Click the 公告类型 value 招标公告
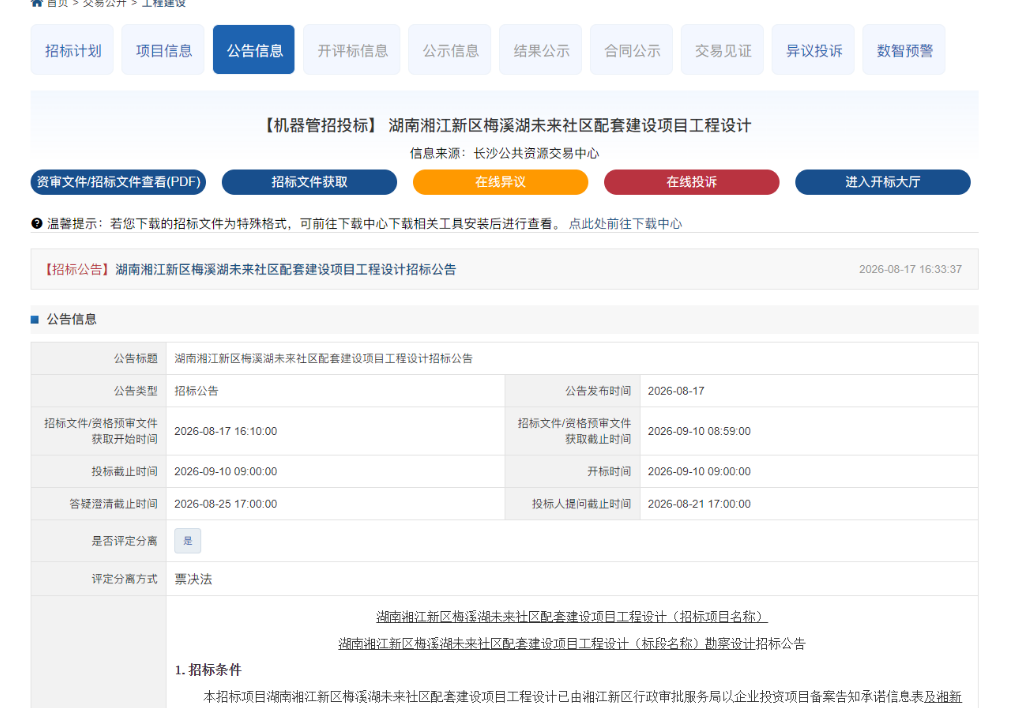The height and width of the screenshot is (708, 1011). pyautogui.click(x=197, y=391)
